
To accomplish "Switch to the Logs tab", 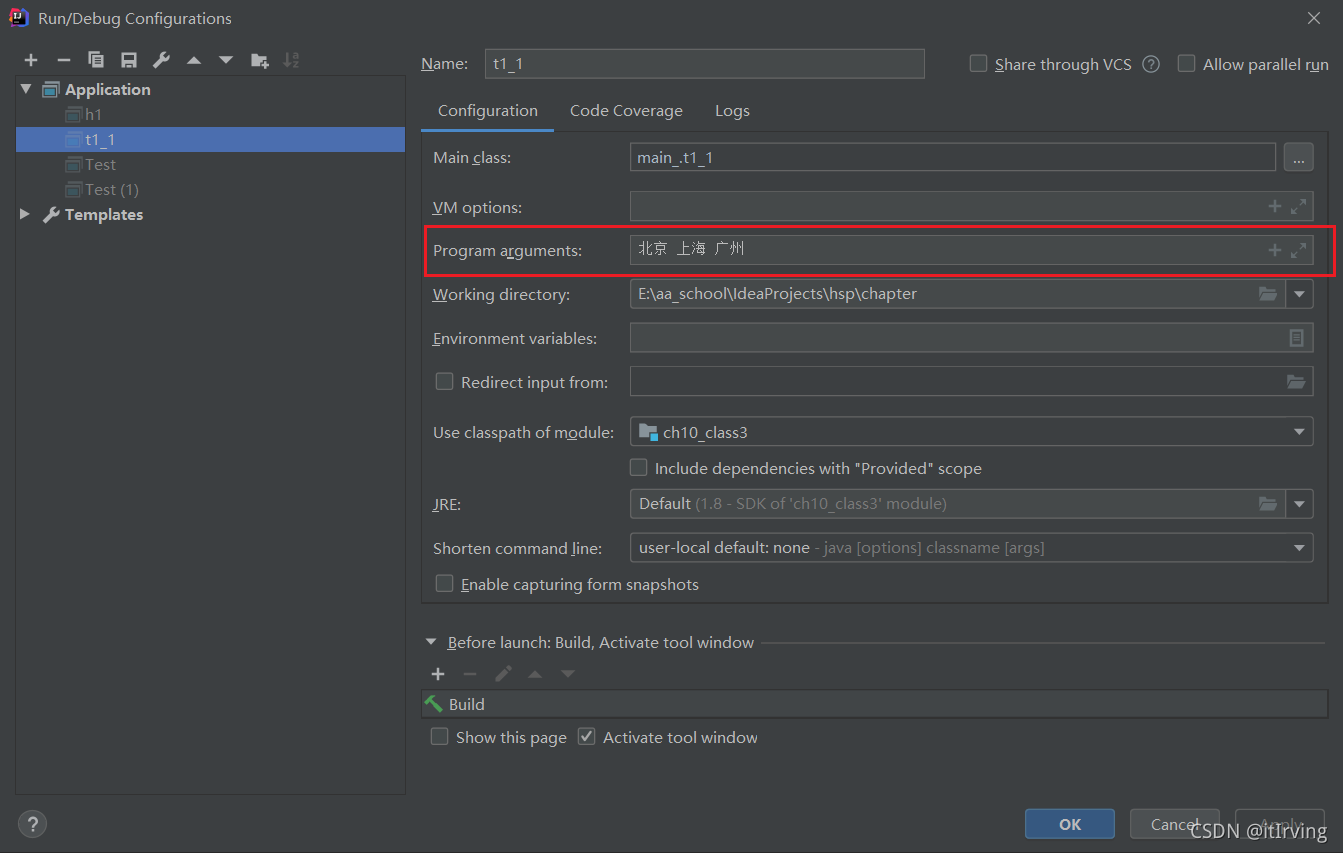I will tap(732, 111).
